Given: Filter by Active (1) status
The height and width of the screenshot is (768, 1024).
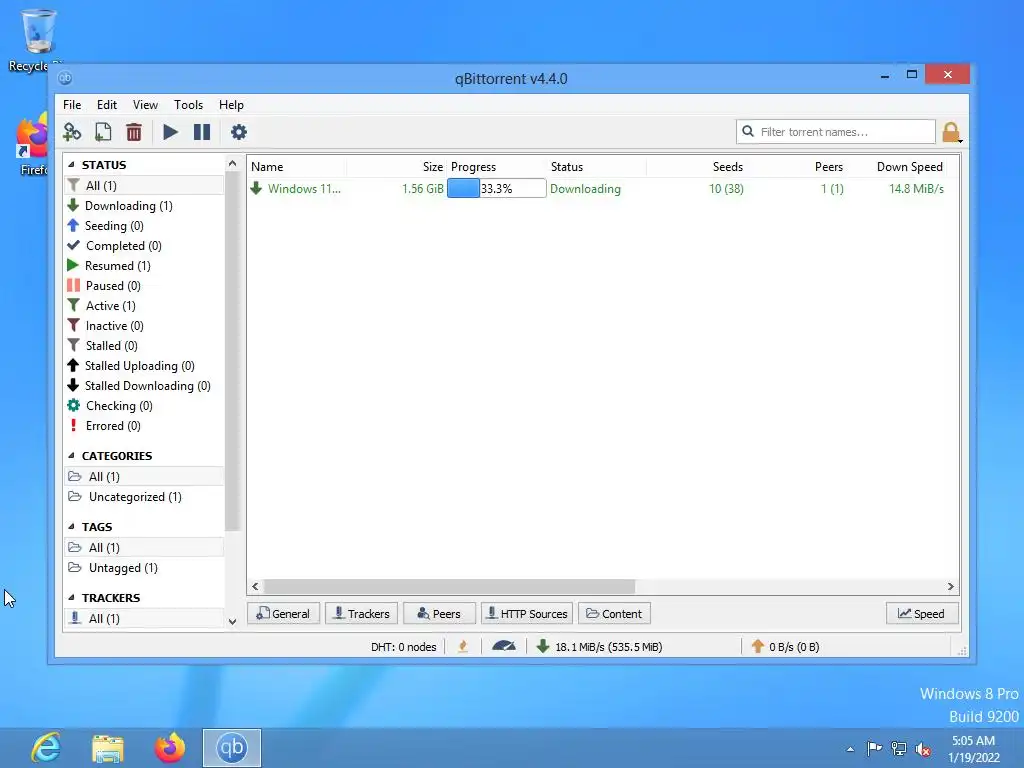Looking at the screenshot, I should click(145, 306).
